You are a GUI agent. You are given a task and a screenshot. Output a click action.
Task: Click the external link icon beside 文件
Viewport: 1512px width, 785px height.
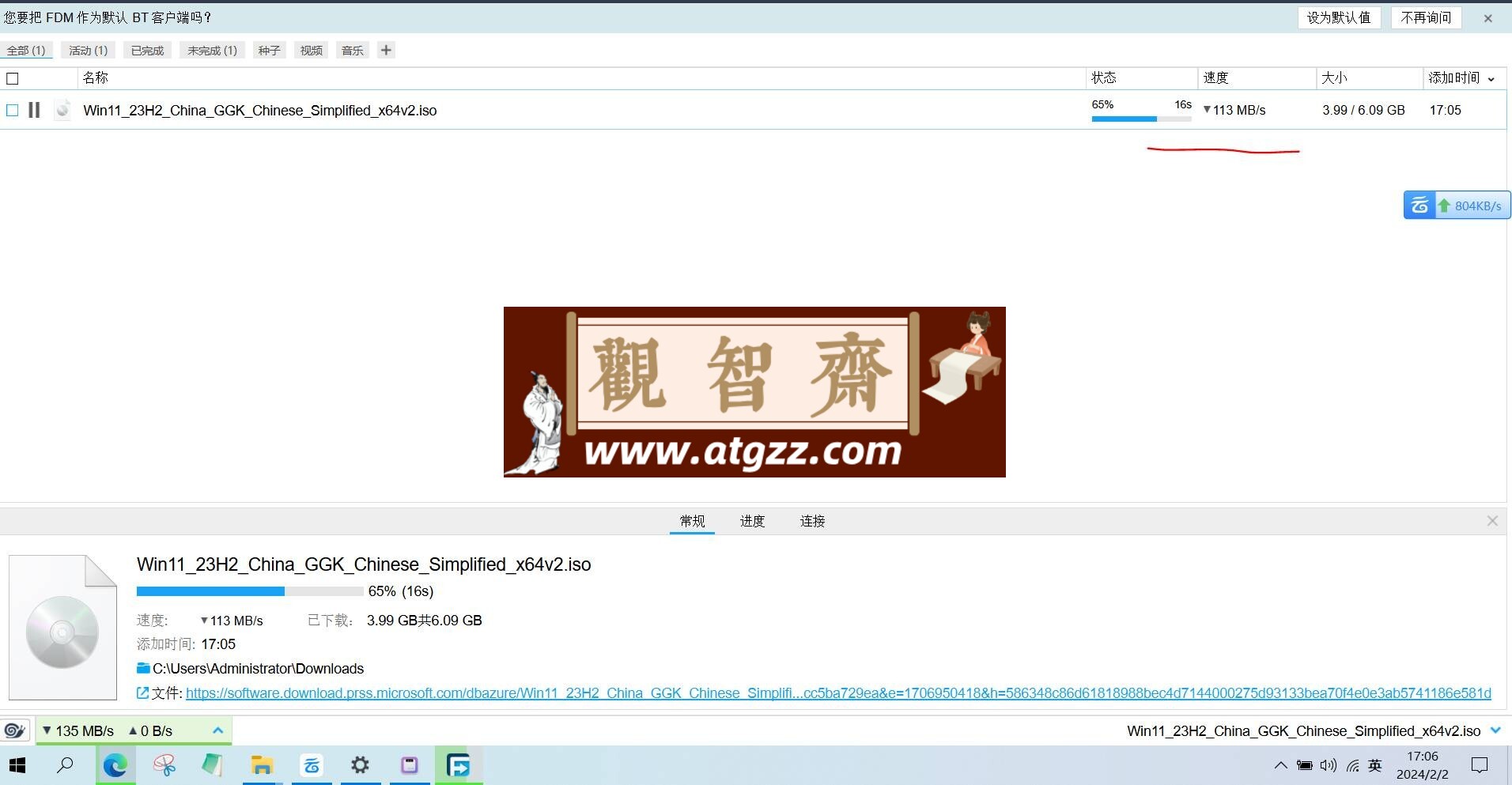[x=142, y=693]
